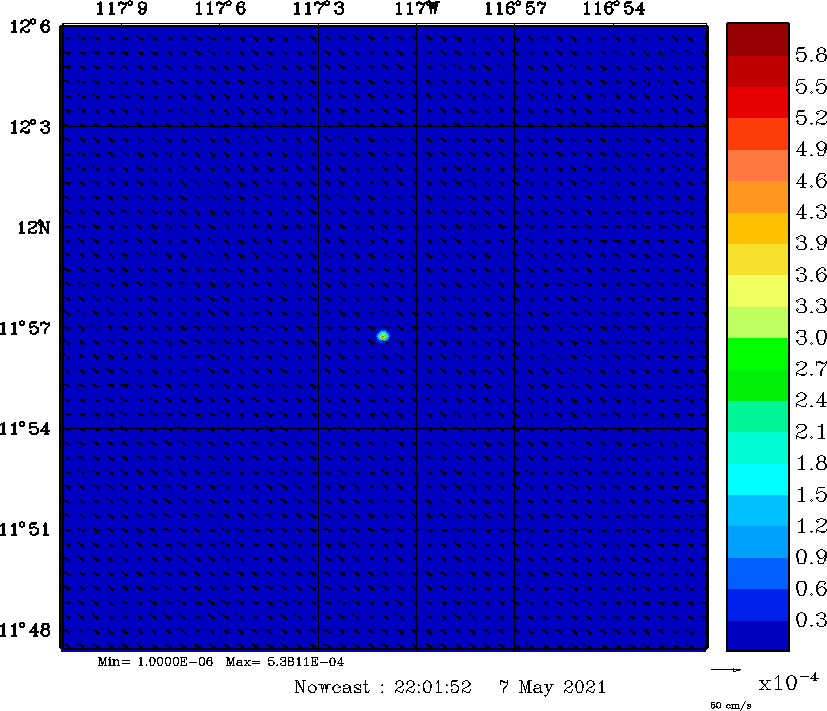827x711 pixels.
Task: Click the Min= 1.0000E-06 value text
Action: [x=156, y=662]
